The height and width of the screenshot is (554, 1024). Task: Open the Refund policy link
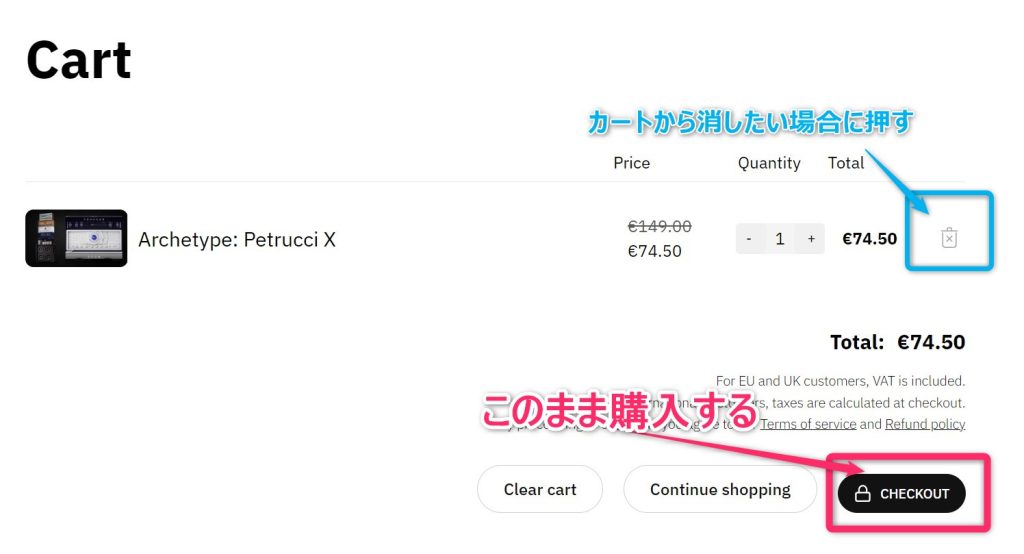point(925,424)
